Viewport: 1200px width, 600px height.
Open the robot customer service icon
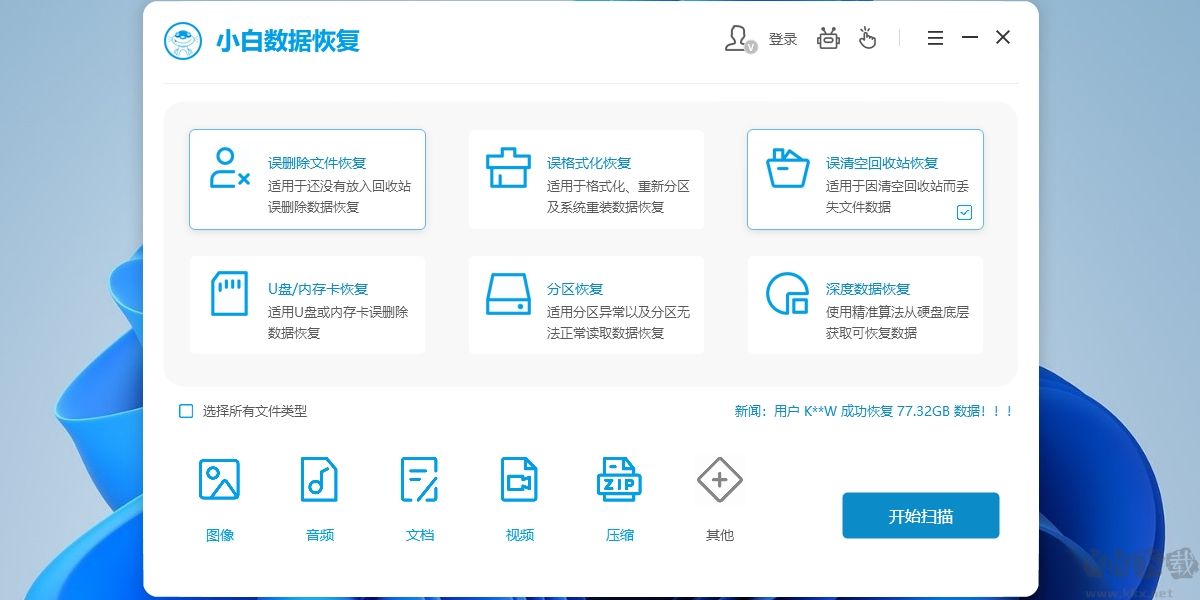(828, 38)
